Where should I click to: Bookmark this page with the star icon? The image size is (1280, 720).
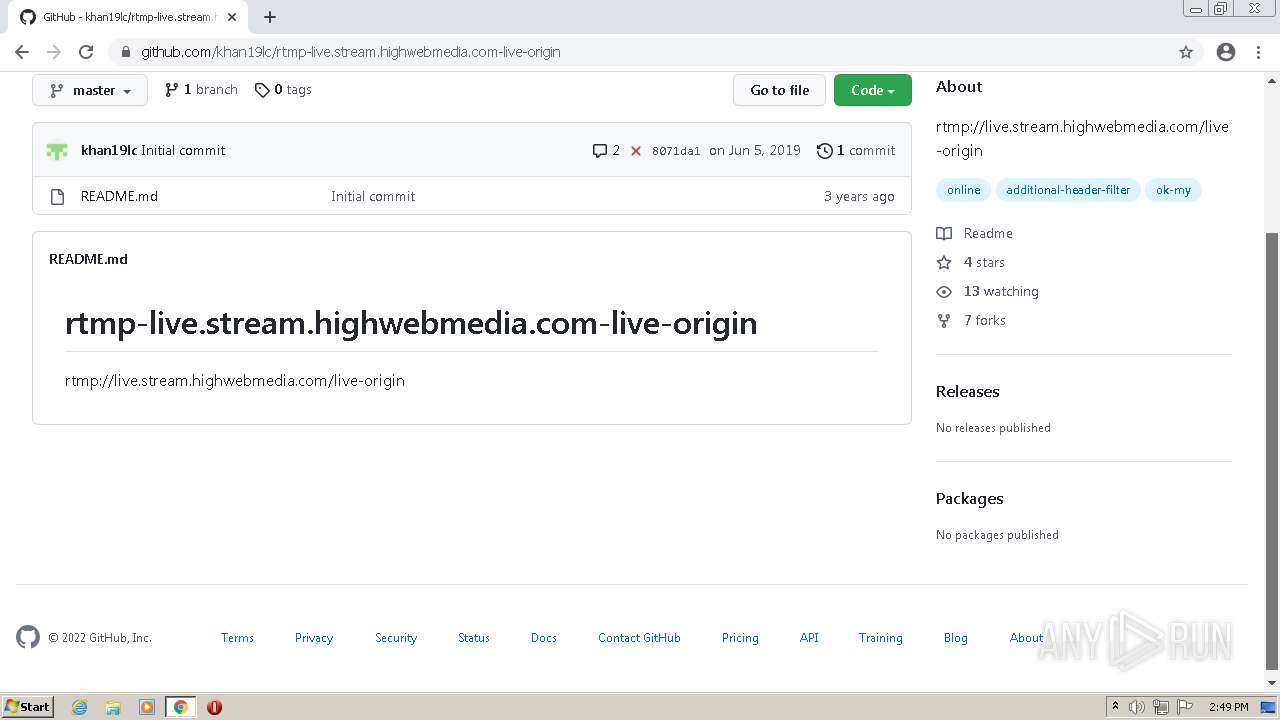(x=1186, y=52)
